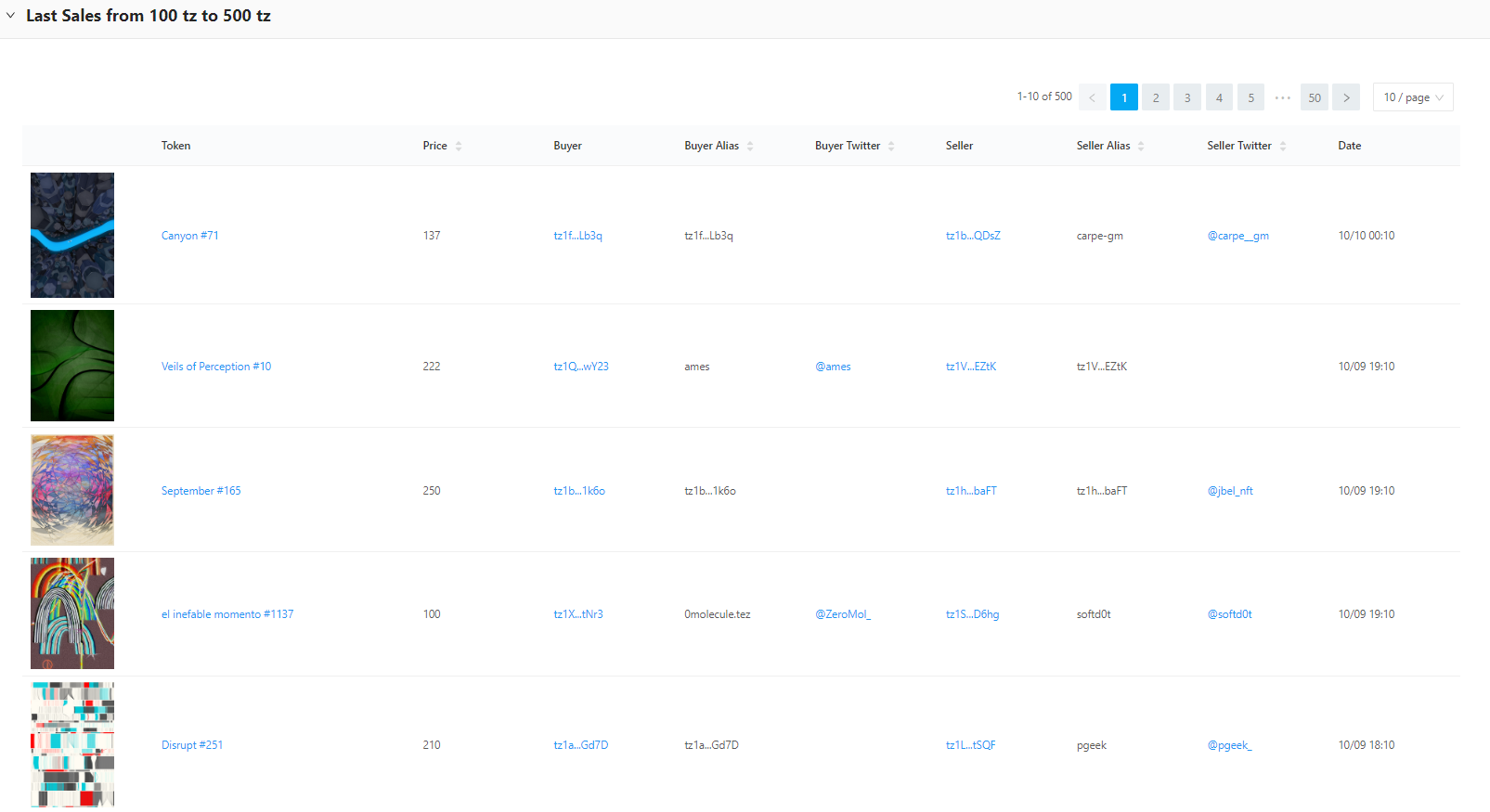Image resolution: width=1490 pixels, height=812 pixels.
Task: Open the 10 / page dropdown
Action: [1412, 97]
